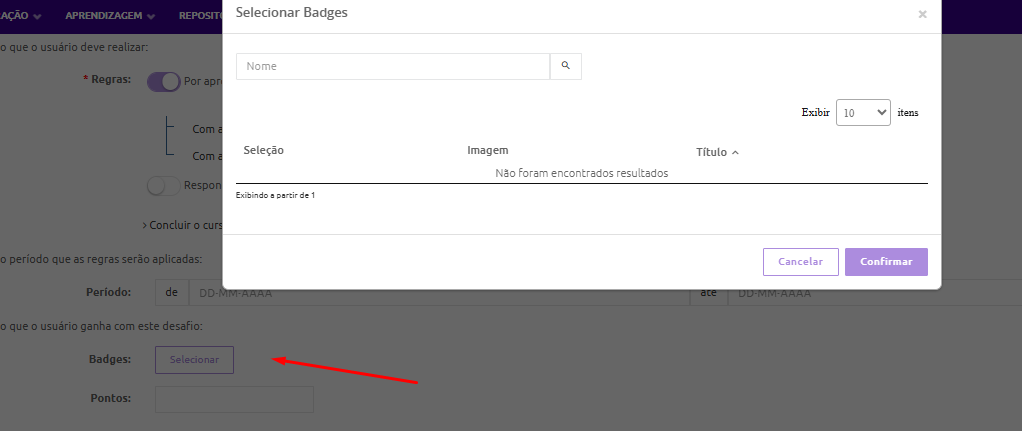The height and width of the screenshot is (431, 1022).
Task: Focus the Pontos input field
Action: [x=234, y=399]
